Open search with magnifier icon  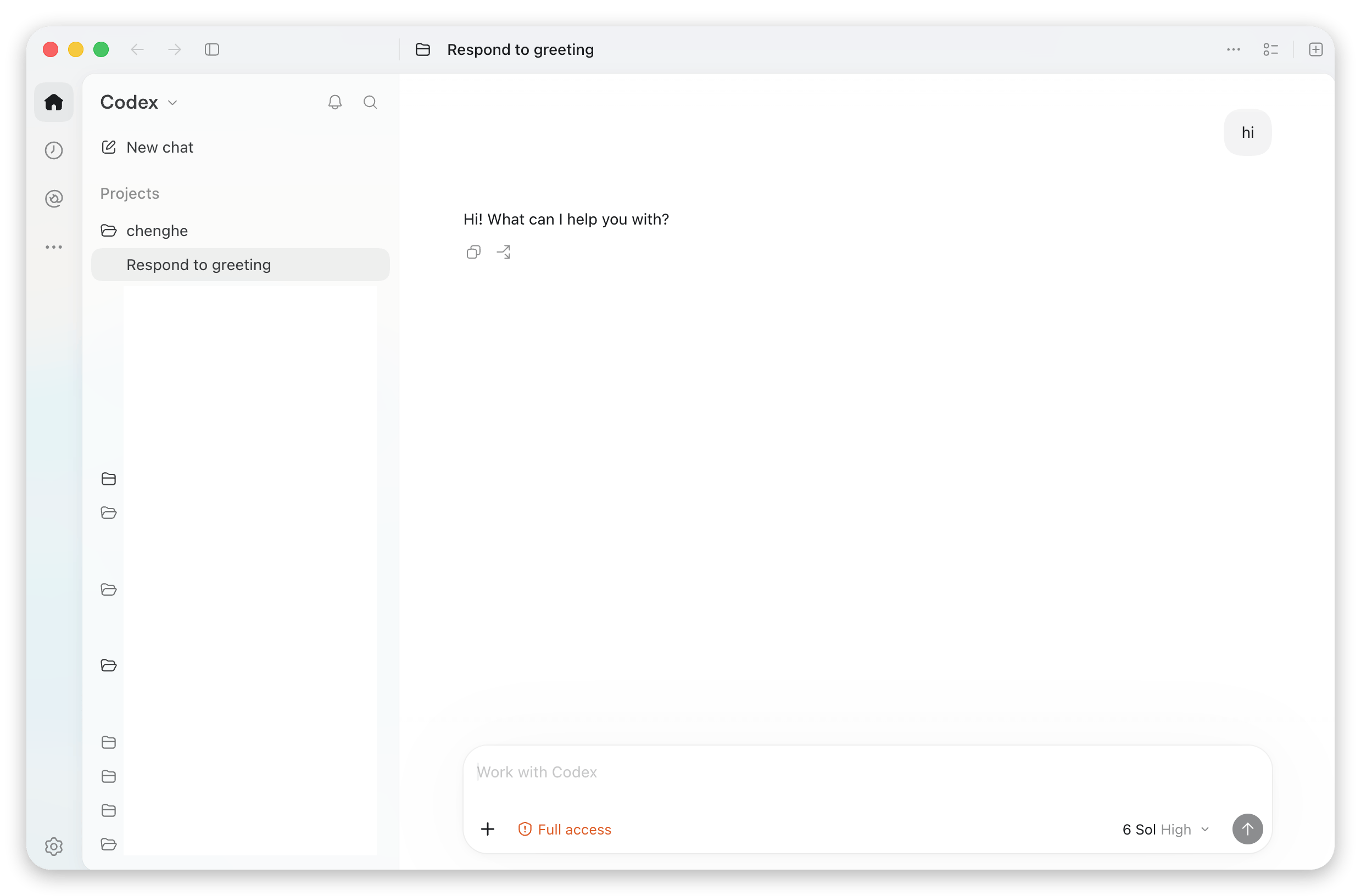(371, 102)
